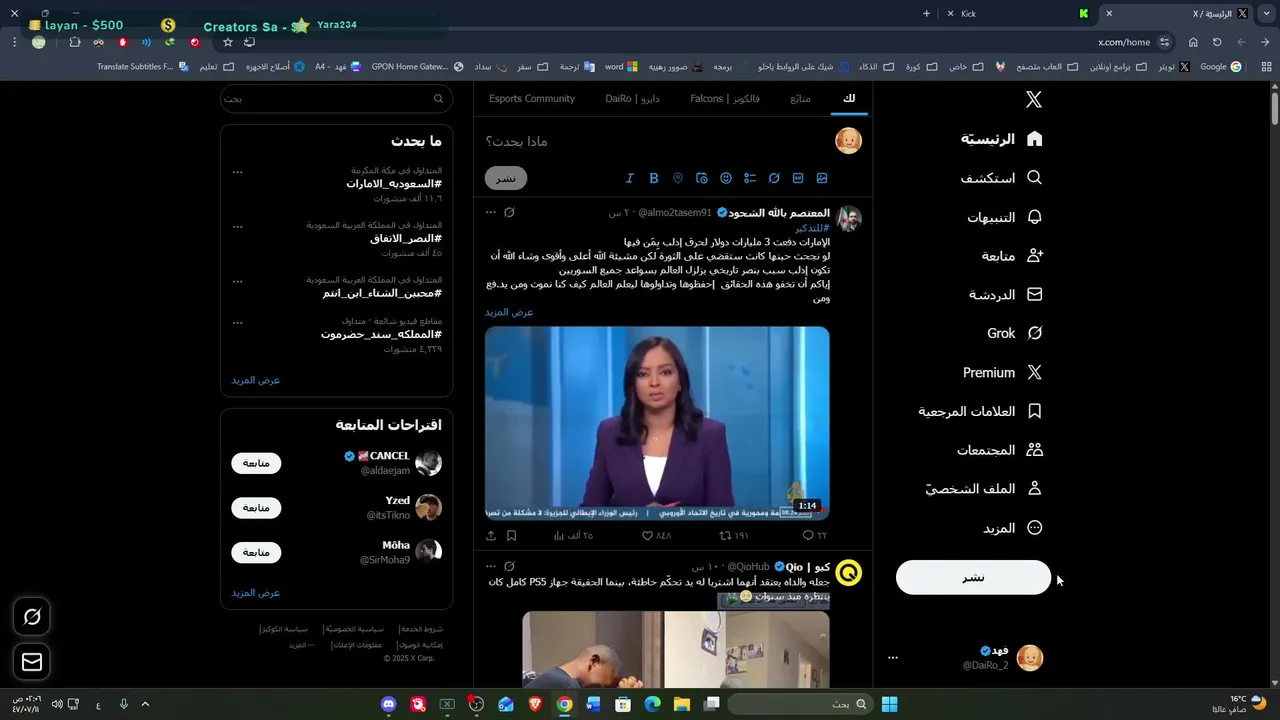1280x720 pixels.
Task: Open options for #السعوديه_الامارات trend
Action: point(237,172)
